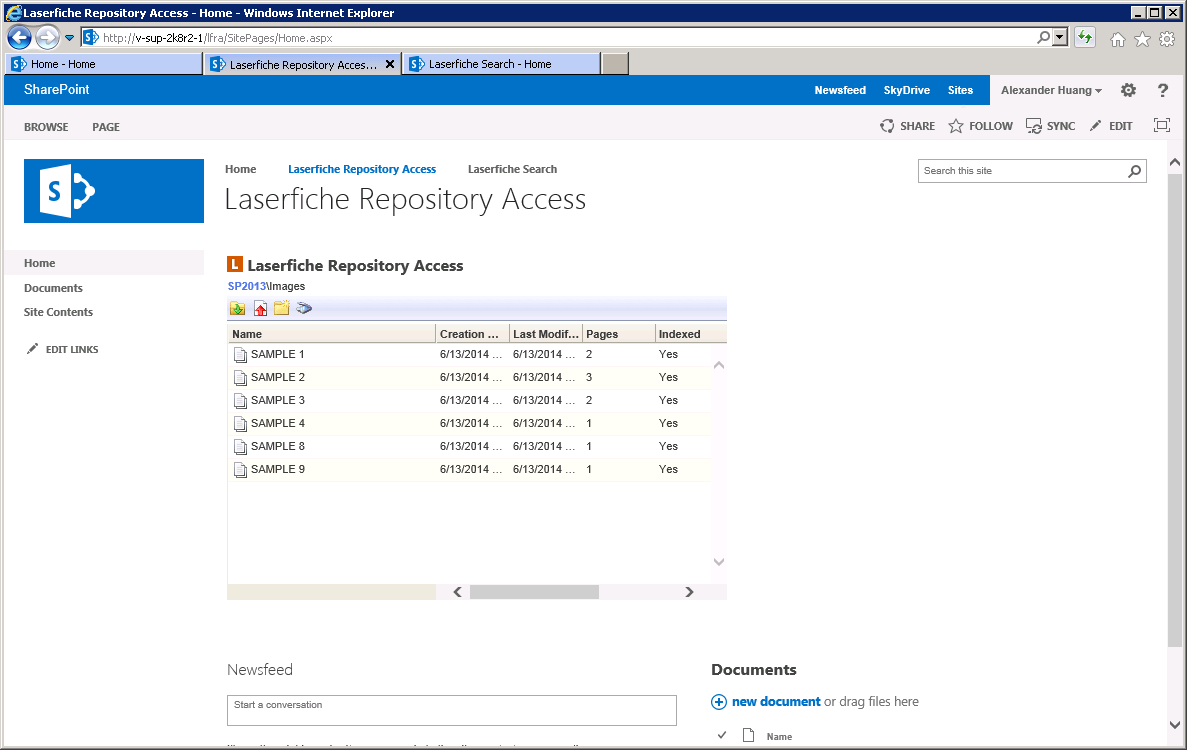Click the repository list scroll-down arrow
This screenshot has width=1187, height=750.
click(719, 562)
